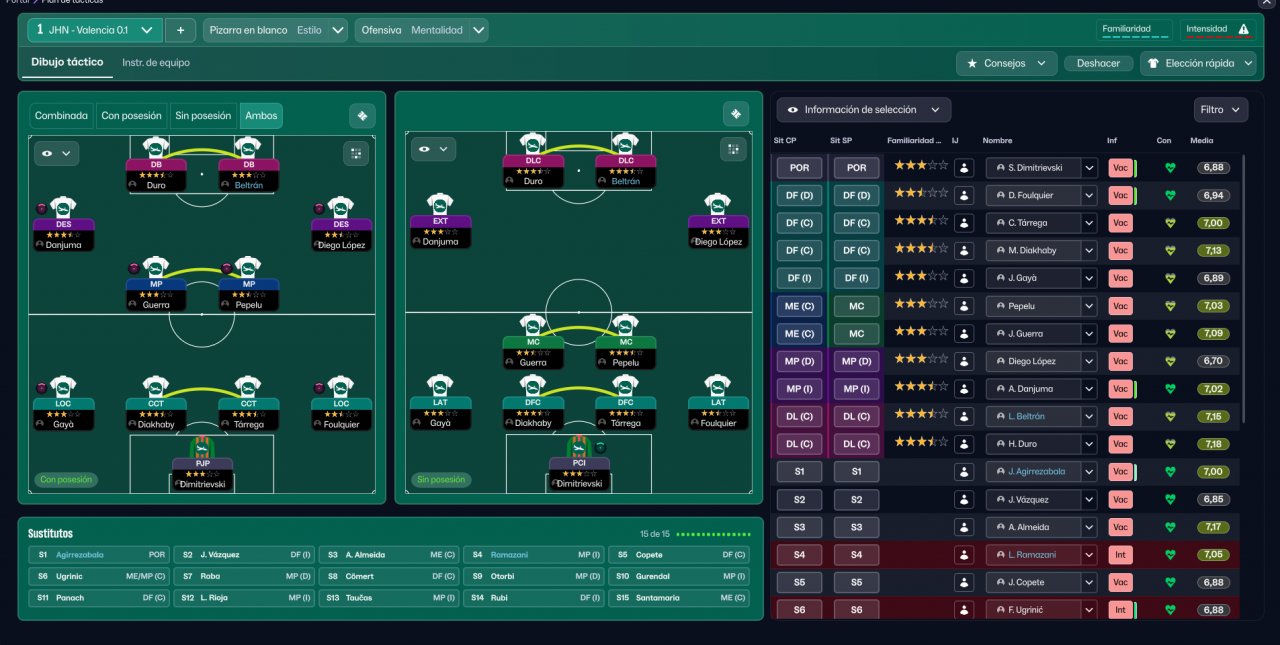Expand the Elección rápida dropdown
This screenshot has width=1280, height=645.
coord(1198,63)
